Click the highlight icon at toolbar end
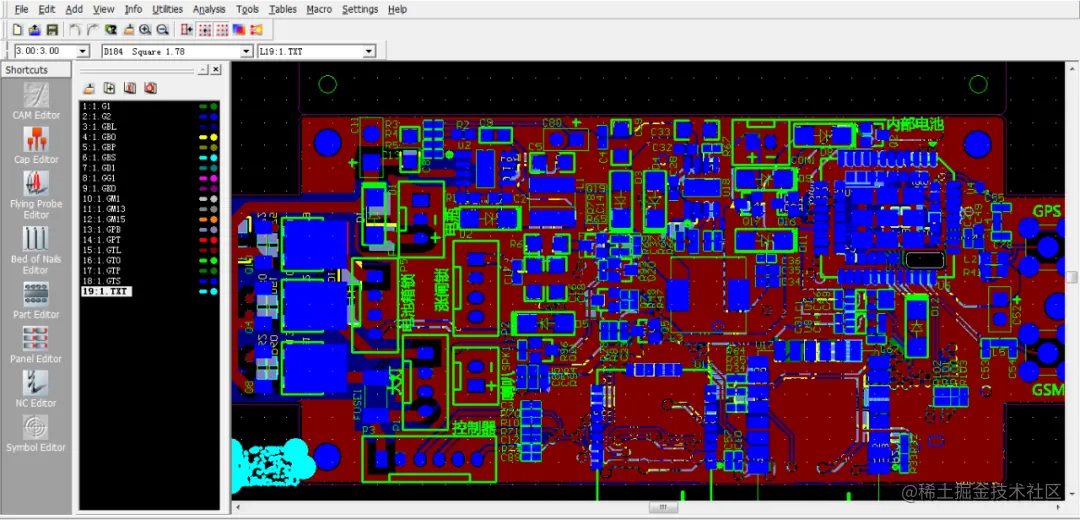 (x=256, y=30)
